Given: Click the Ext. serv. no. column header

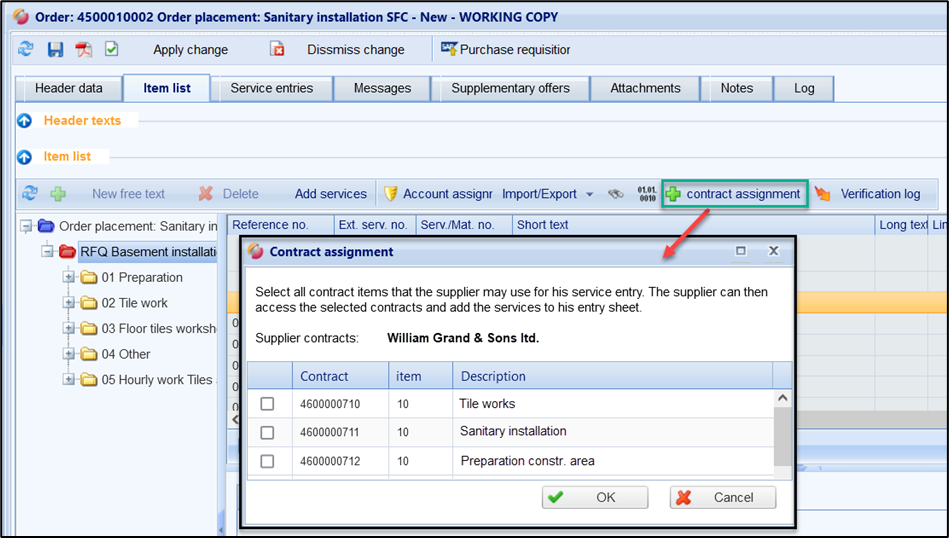Looking at the screenshot, I should tap(375, 225).
